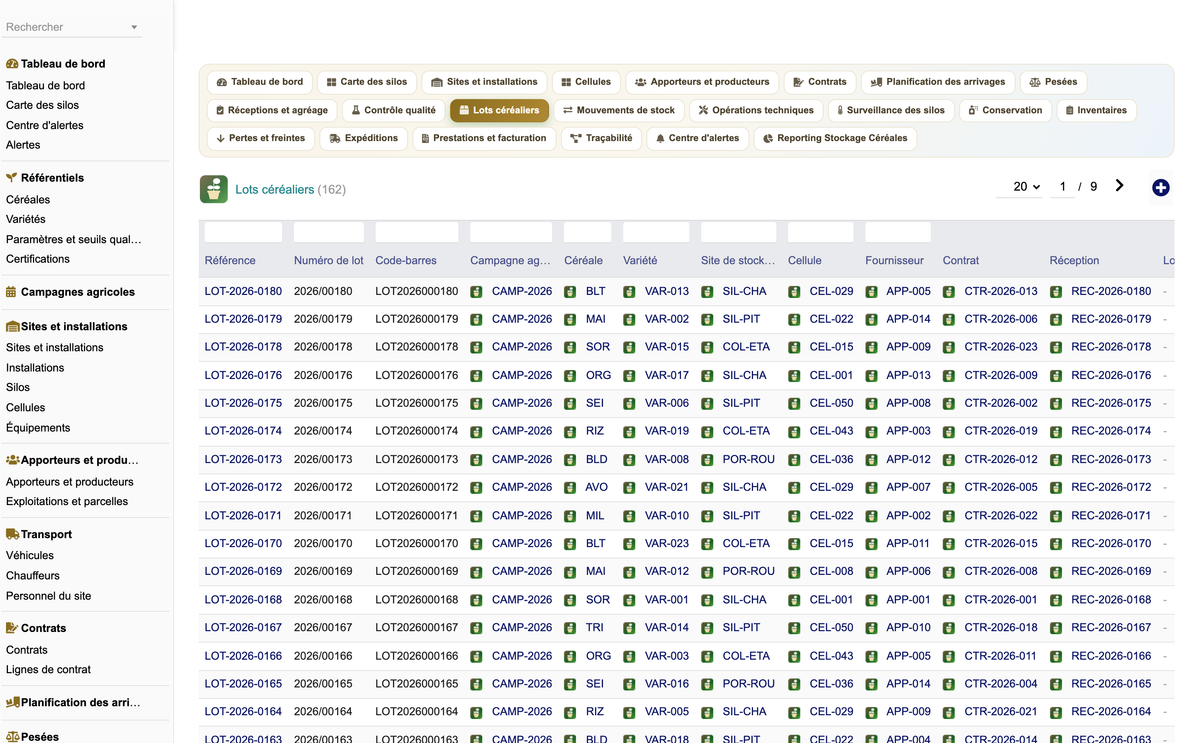Switch to the Expéditions tab

tap(364, 138)
